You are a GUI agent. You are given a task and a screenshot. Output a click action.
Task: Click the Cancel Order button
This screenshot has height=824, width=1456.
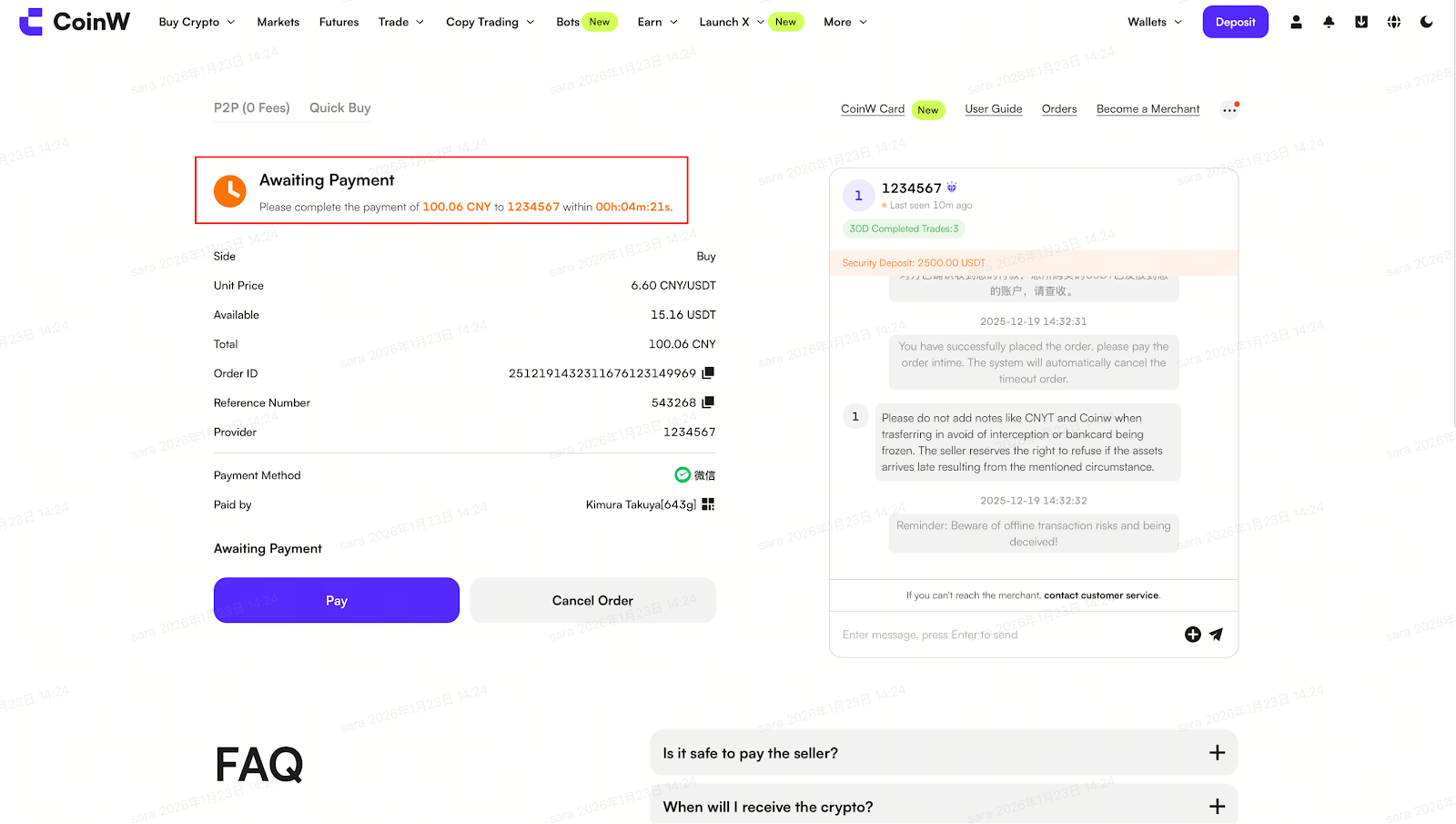(592, 600)
